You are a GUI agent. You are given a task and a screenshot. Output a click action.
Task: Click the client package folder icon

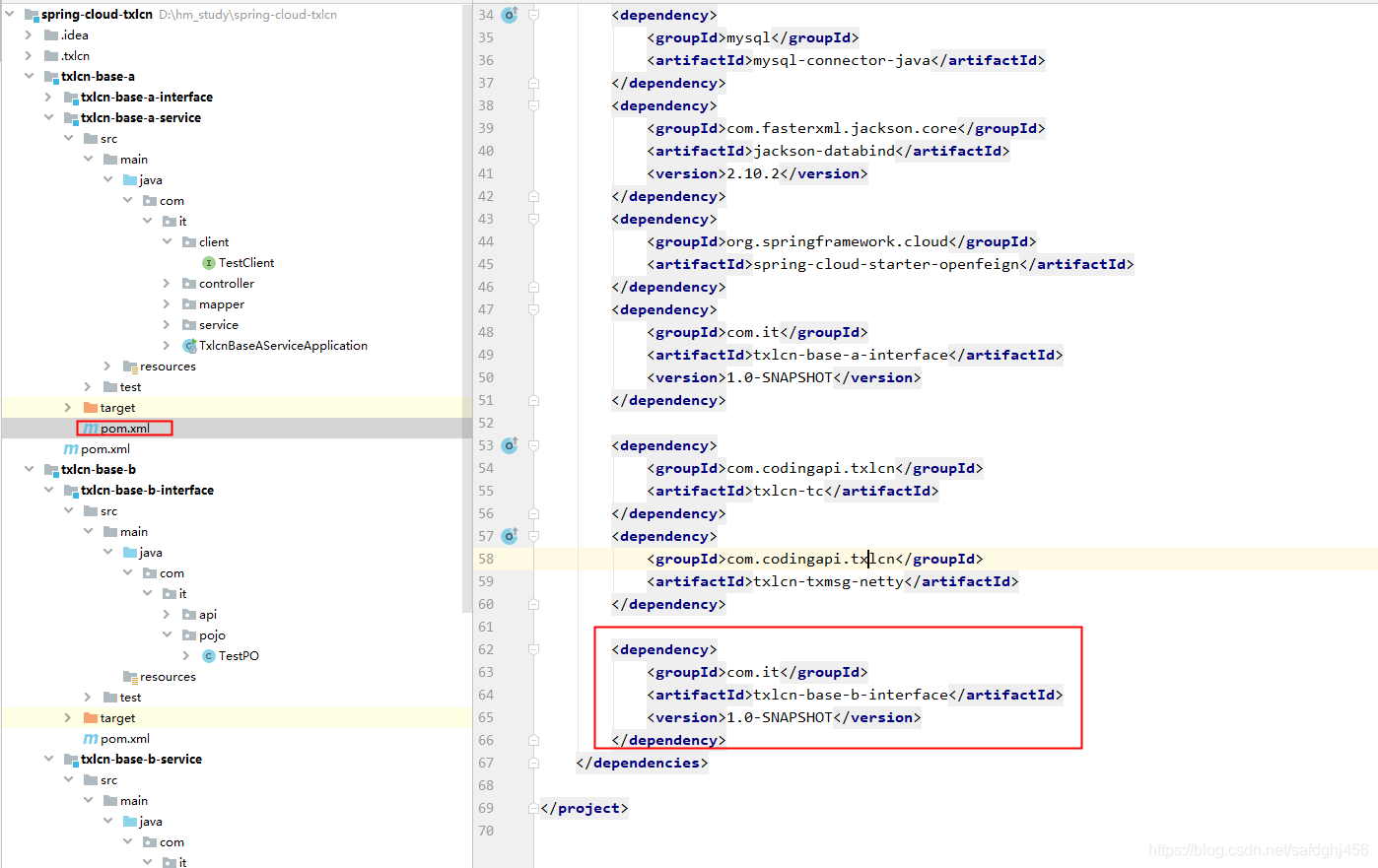click(189, 242)
